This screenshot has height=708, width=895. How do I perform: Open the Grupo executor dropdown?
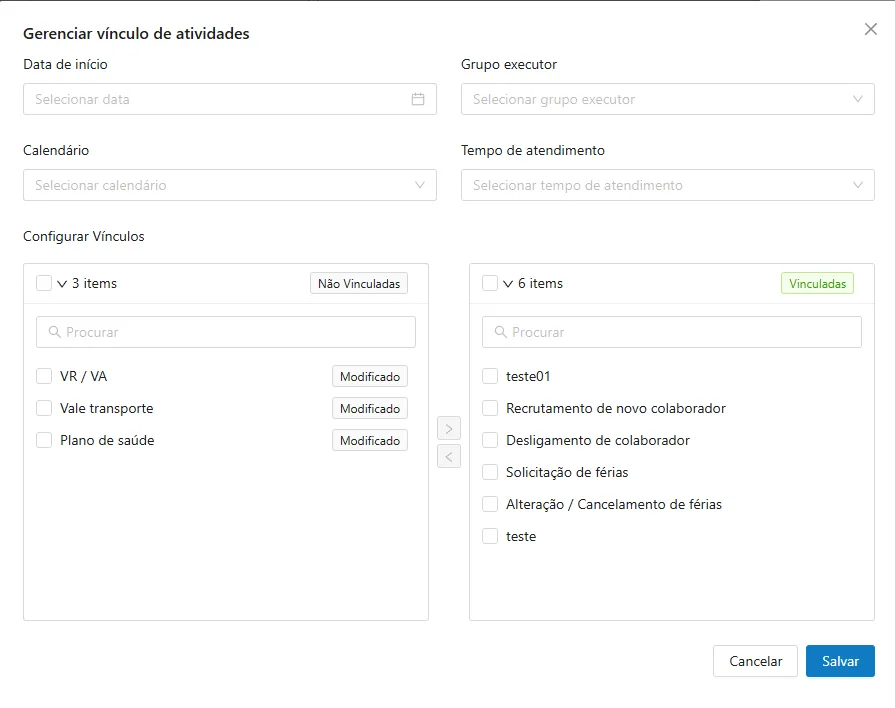click(668, 99)
